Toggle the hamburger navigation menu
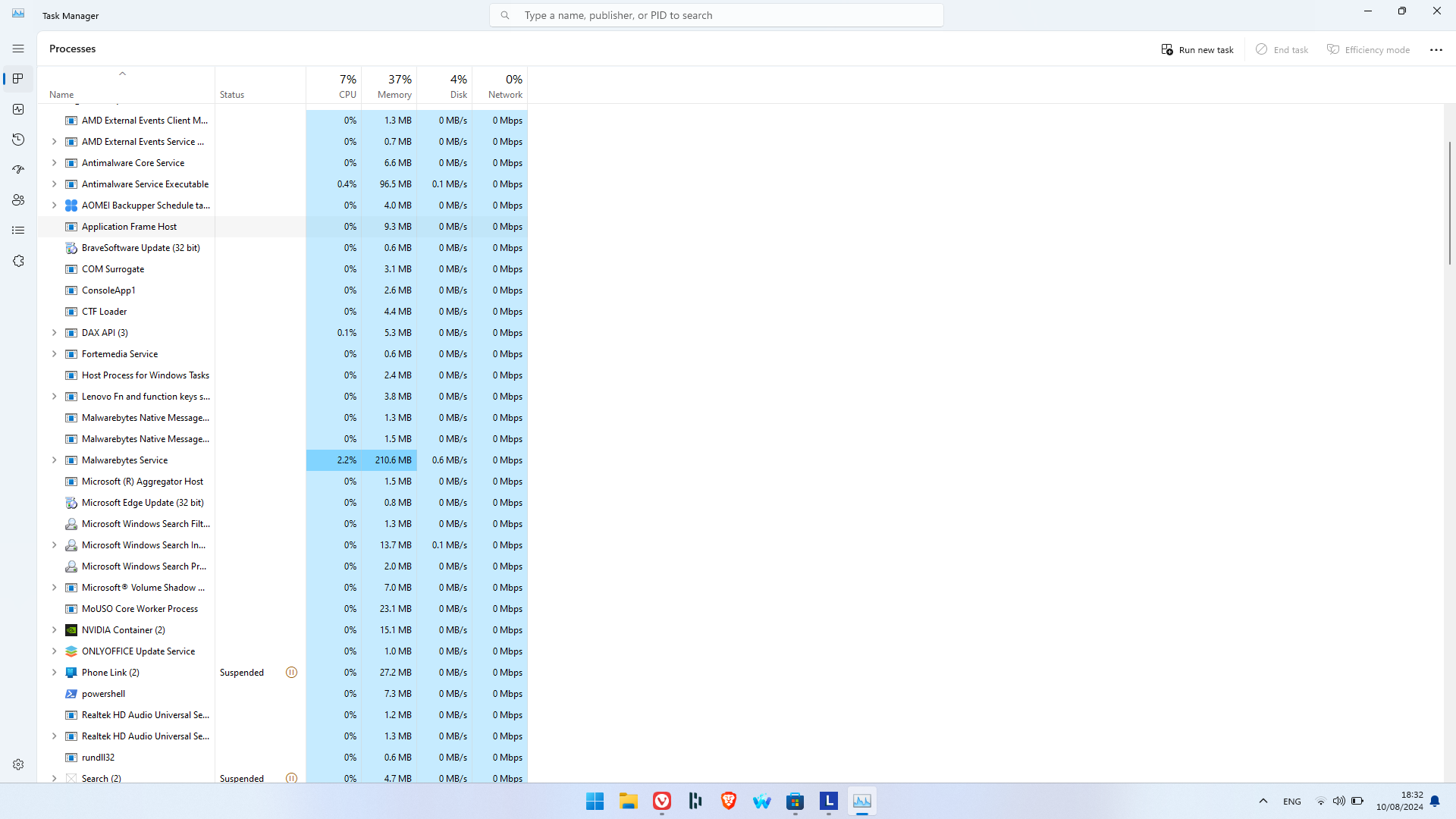The height and width of the screenshot is (819, 1456). (x=18, y=49)
